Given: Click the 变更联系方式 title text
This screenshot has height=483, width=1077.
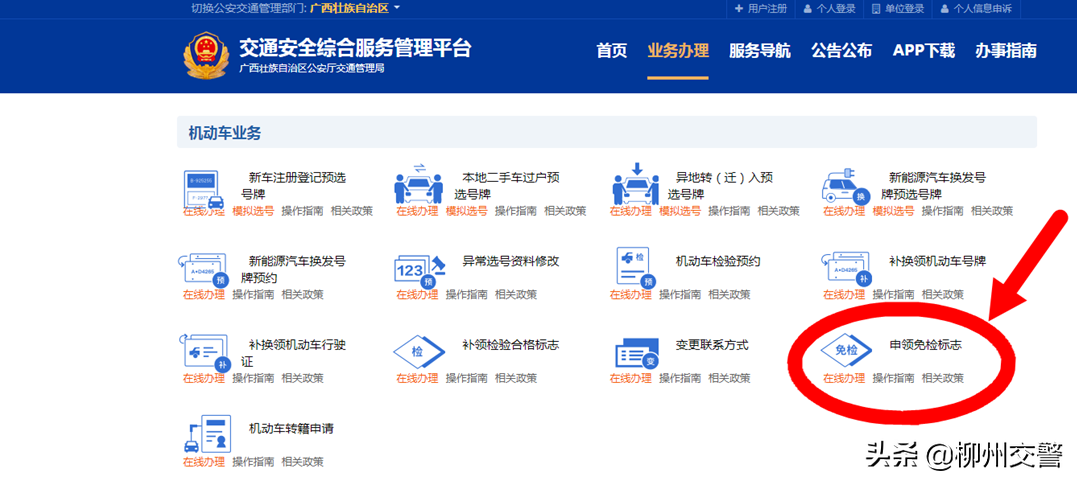Looking at the screenshot, I should pyautogui.click(x=712, y=345).
